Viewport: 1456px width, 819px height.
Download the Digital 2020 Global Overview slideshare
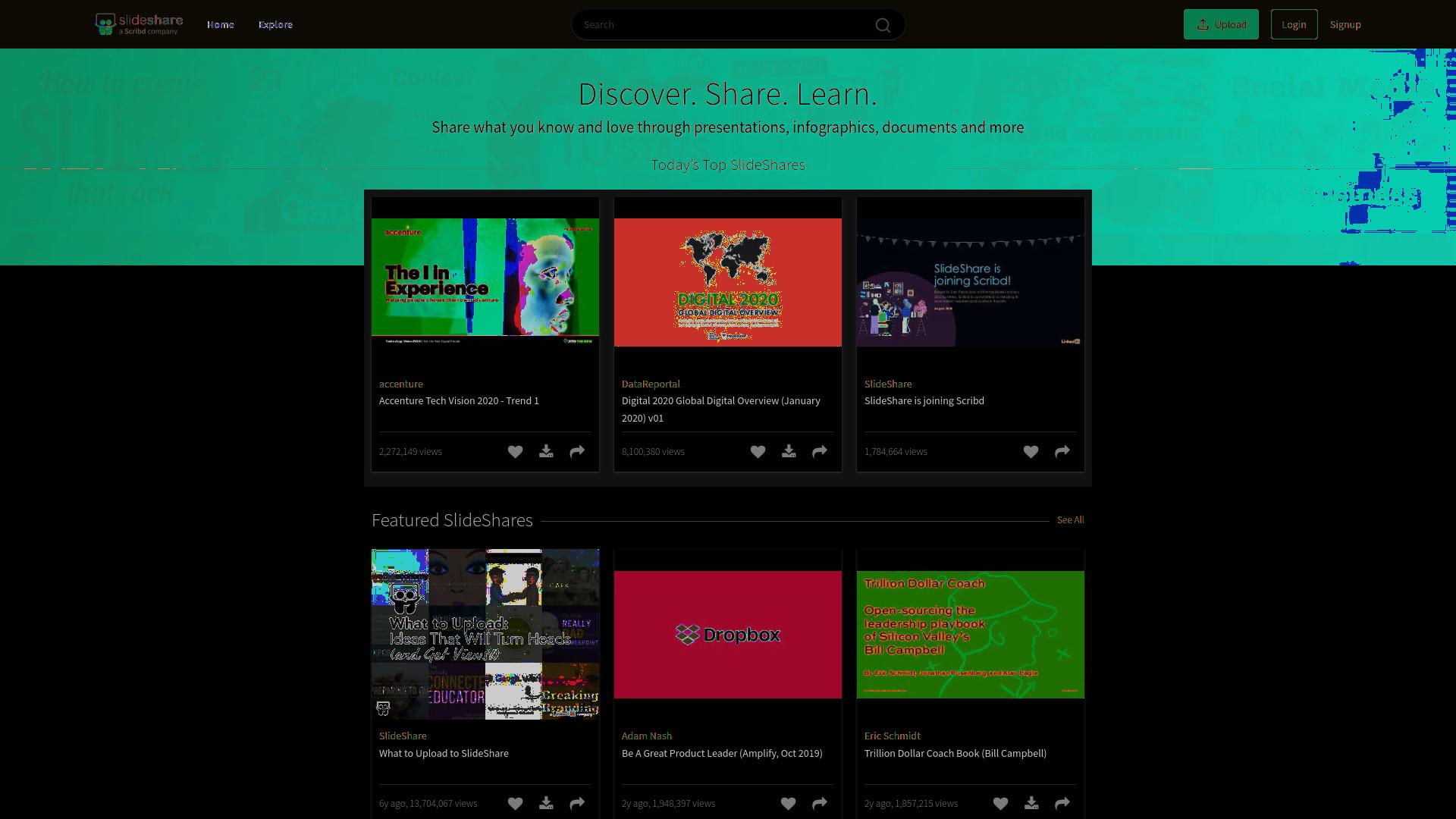tap(789, 452)
